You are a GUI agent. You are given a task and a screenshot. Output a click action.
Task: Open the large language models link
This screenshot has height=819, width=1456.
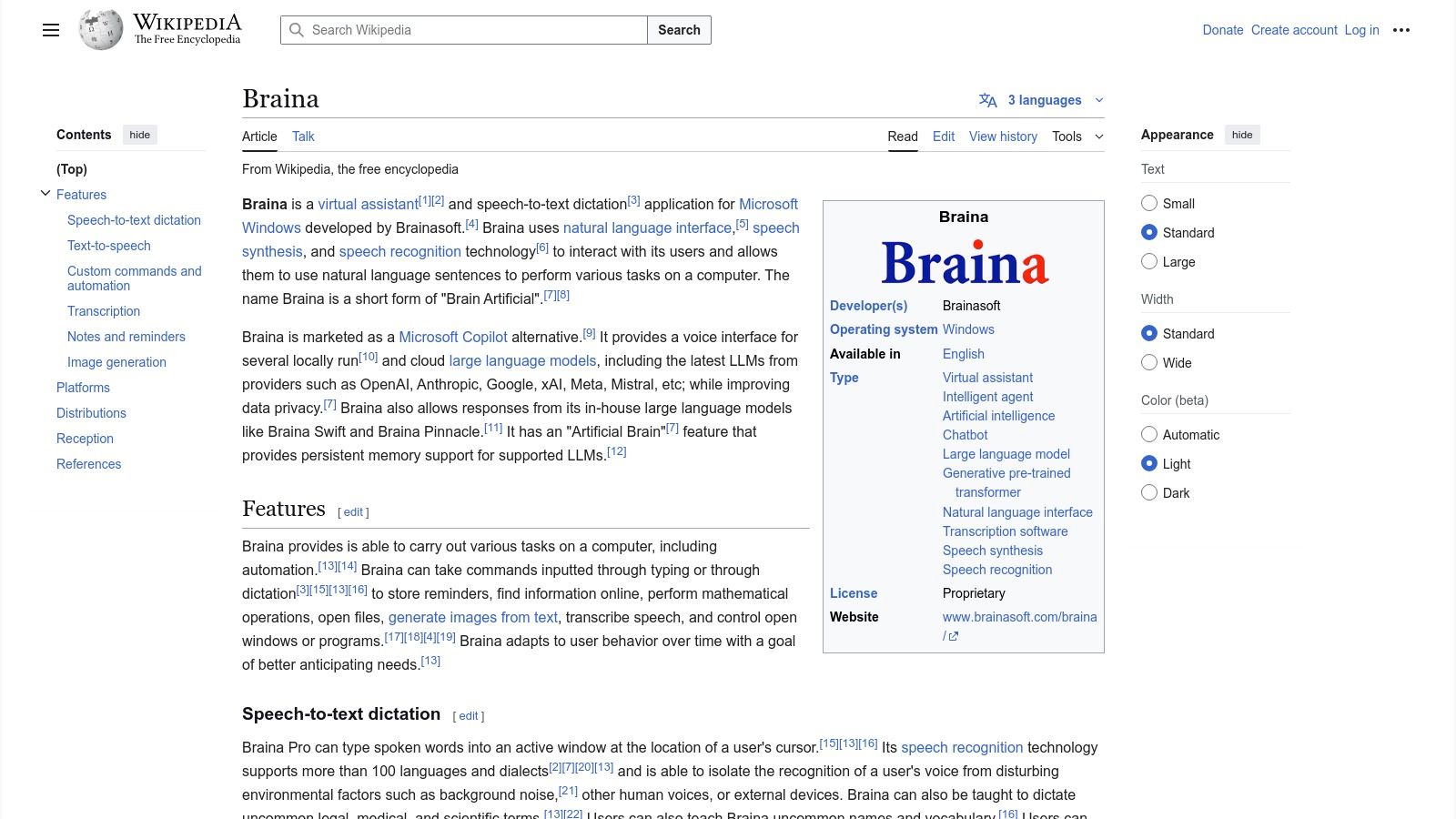(522, 361)
